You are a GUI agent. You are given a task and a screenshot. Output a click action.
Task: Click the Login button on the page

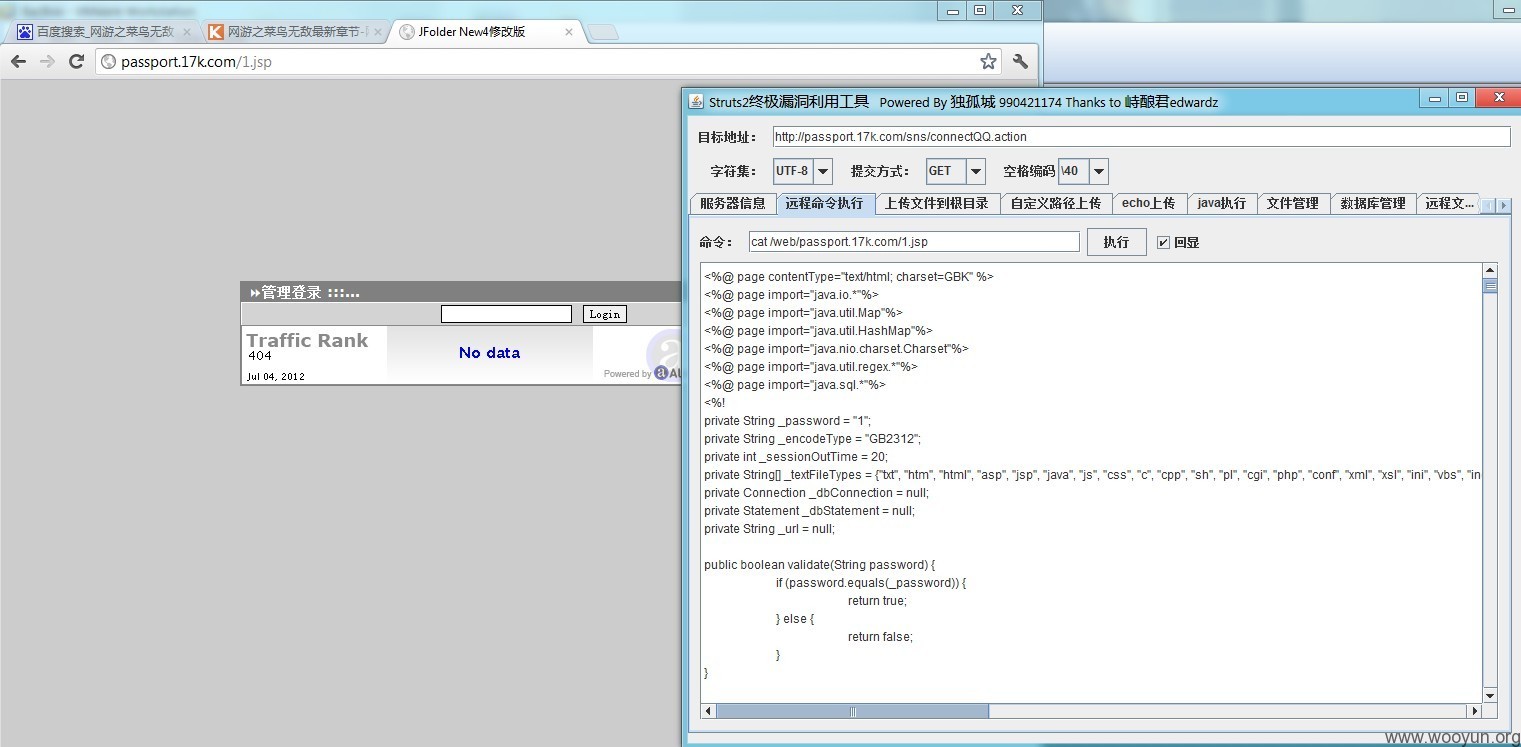(x=605, y=314)
